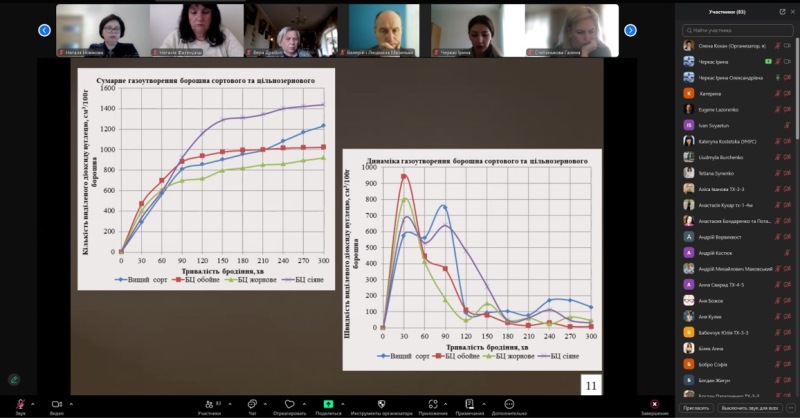800x418 pixels.
Task: Open the More options ellipsis icon
Action: 508,403
